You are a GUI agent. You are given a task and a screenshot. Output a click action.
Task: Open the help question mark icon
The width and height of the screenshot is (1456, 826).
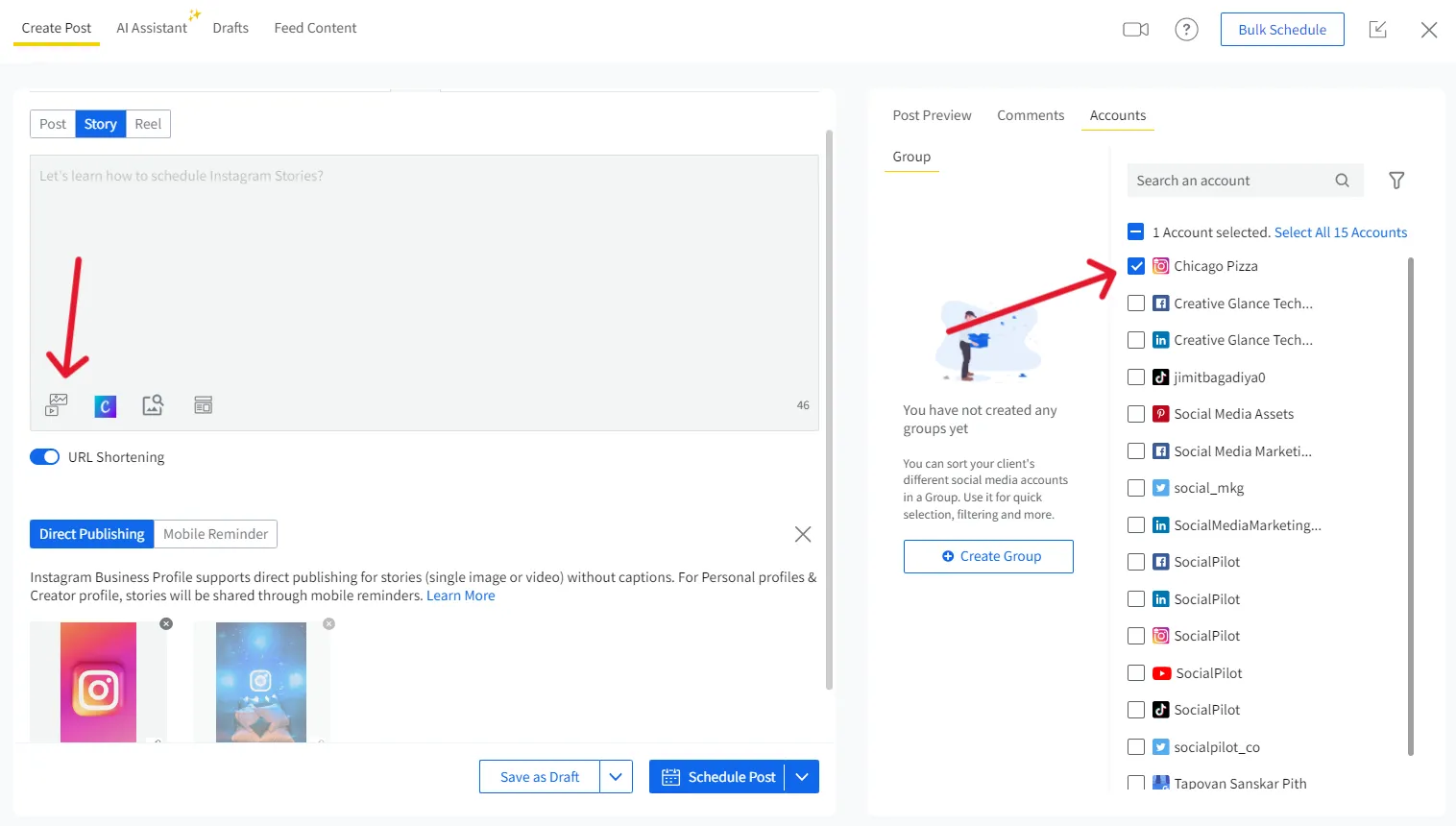(1187, 29)
